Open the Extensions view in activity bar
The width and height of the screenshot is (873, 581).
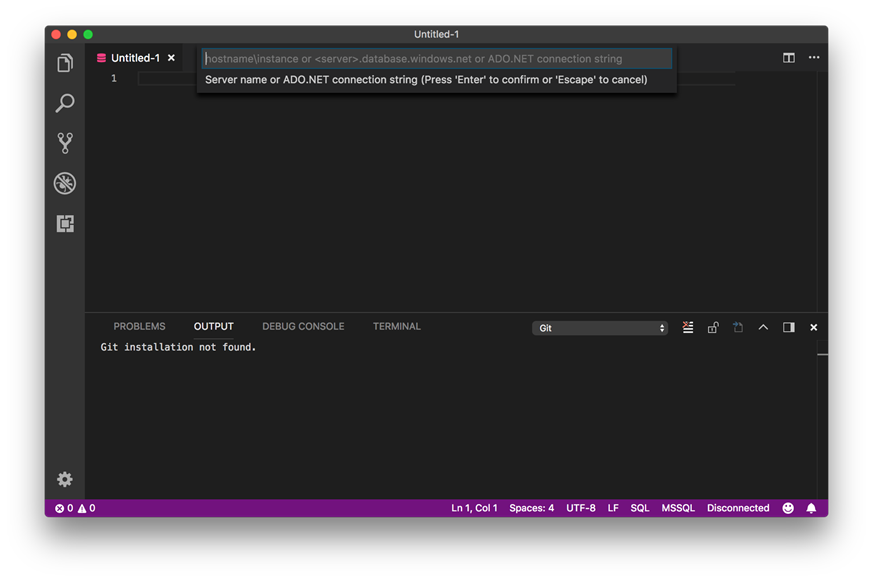[65, 224]
